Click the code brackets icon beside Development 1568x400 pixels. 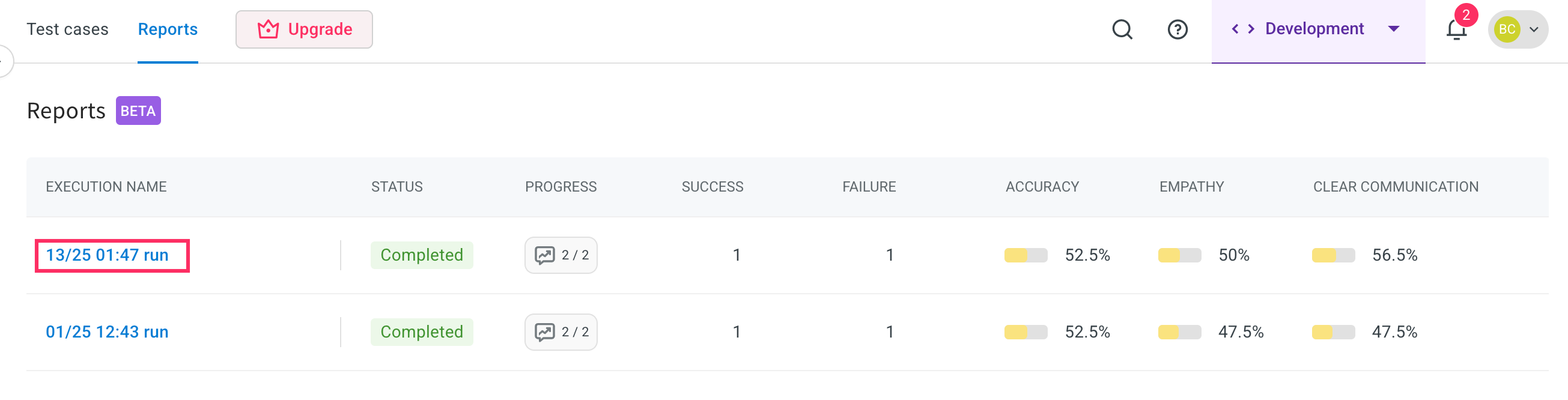pos(1243,29)
